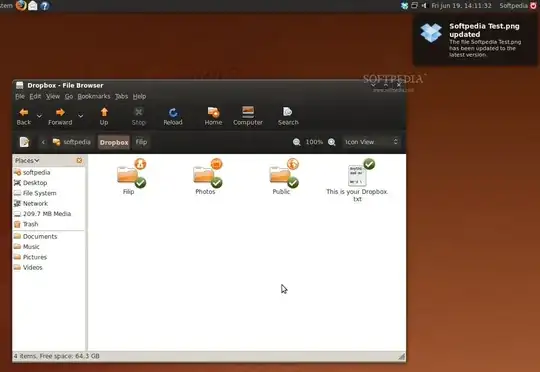Click the mail launcher in top panel
This screenshot has width=540, height=372.
point(33,6)
